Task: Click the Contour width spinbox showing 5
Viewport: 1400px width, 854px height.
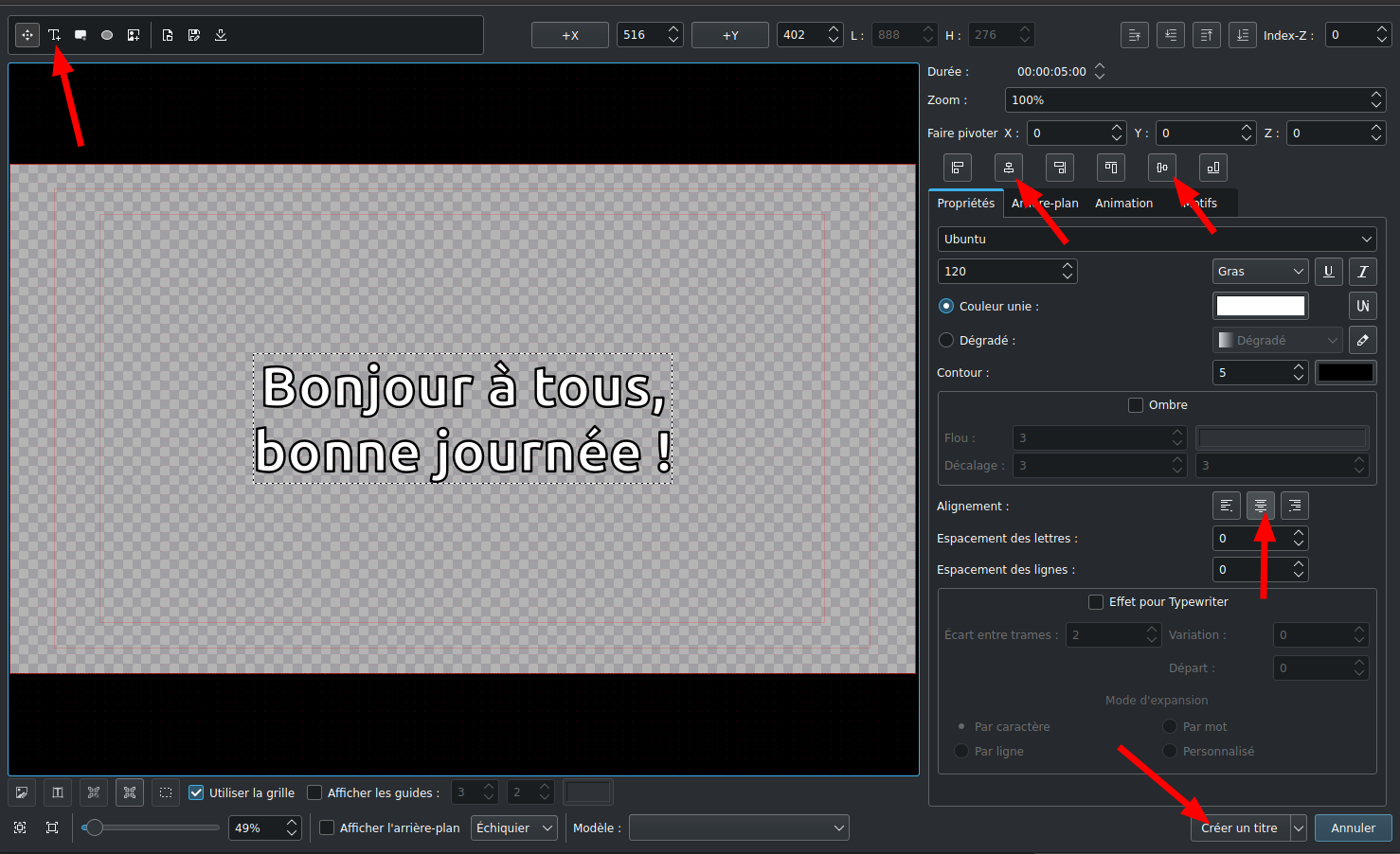Action: [x=1261, y=373]
